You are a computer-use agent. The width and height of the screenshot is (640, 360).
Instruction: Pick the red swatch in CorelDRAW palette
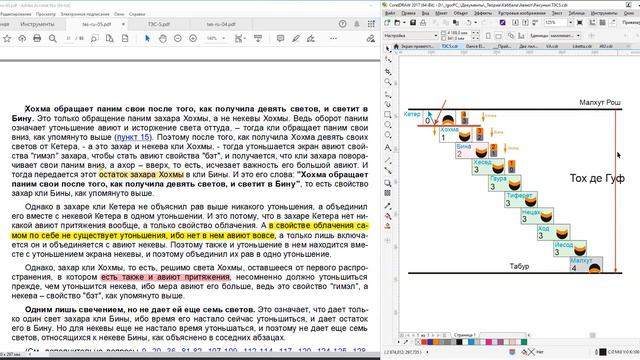tap(423, 342)
